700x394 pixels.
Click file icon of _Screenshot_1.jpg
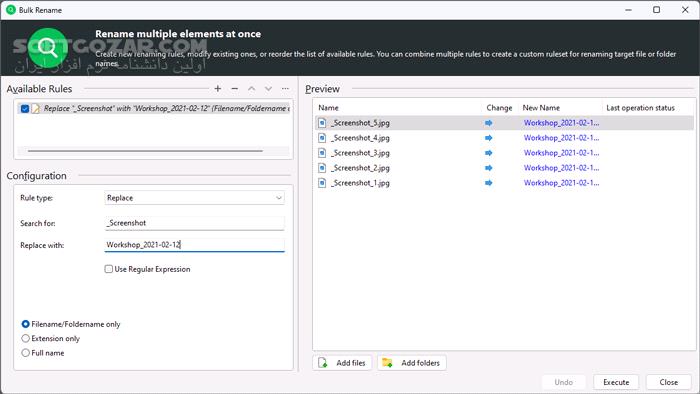[322, 183]
